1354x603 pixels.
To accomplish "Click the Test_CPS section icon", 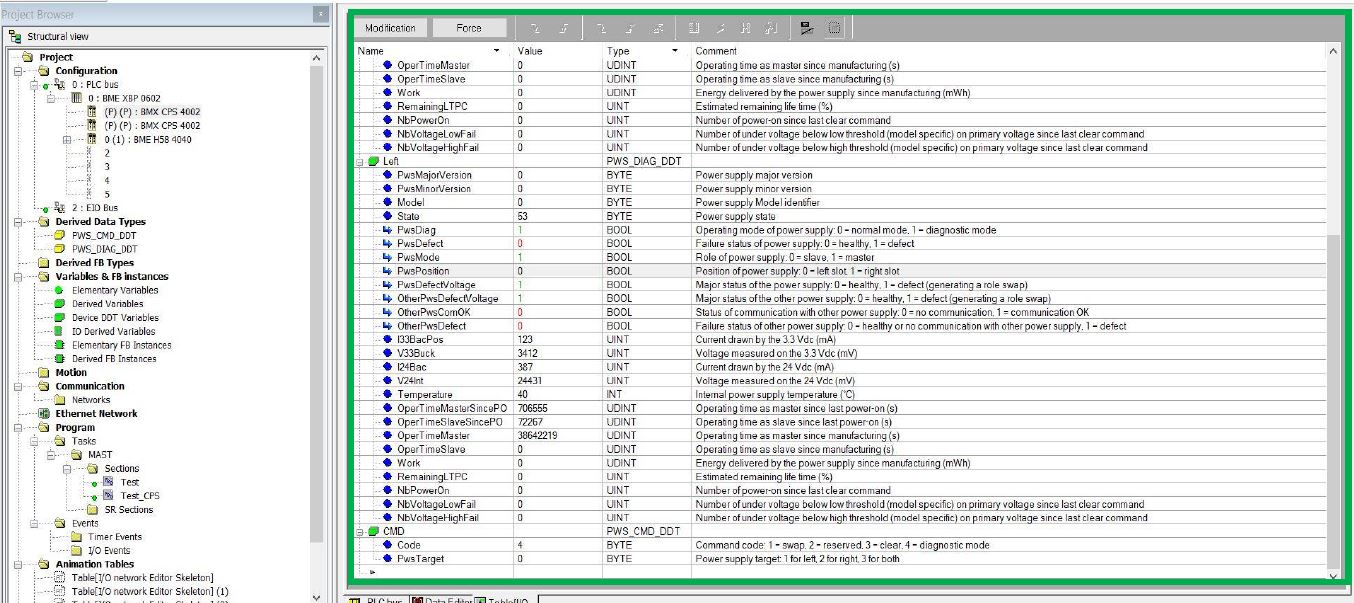I will click(108, 496).
